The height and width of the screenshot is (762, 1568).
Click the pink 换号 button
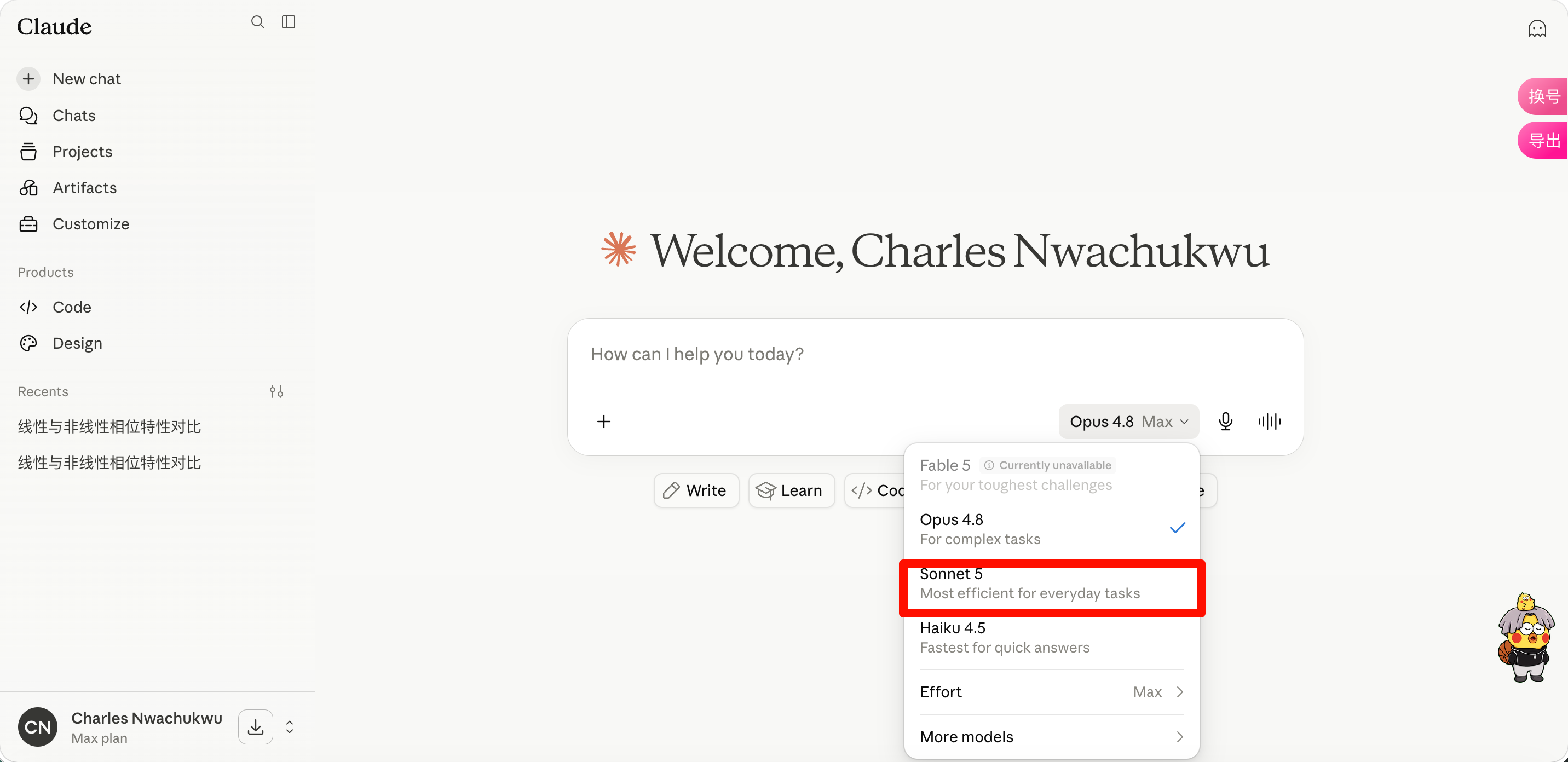point(1543,96)
